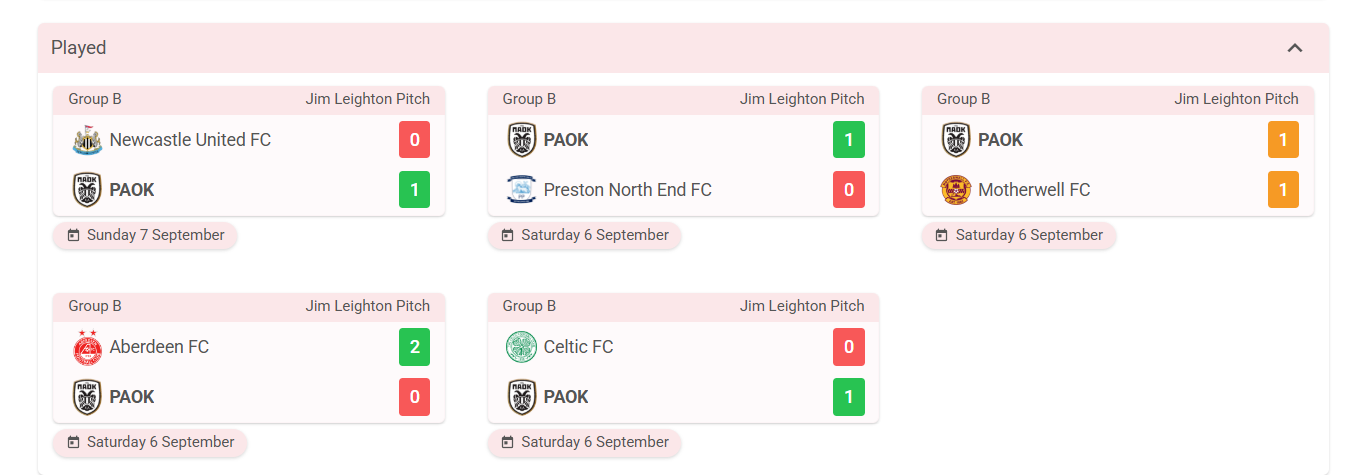This screenshot has height=475, width=1352.
Task: Click the Newcastle United FC crest icon
Action: (x=87, y=140)
